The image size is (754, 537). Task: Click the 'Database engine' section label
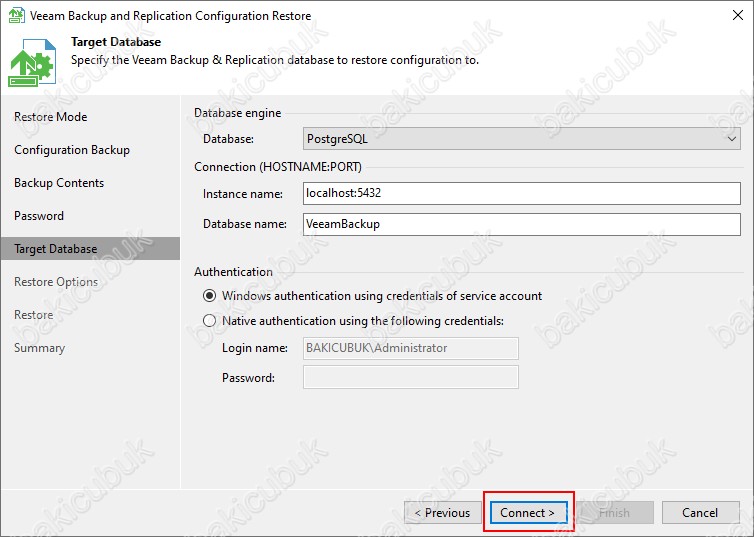[x=238, y=113]
